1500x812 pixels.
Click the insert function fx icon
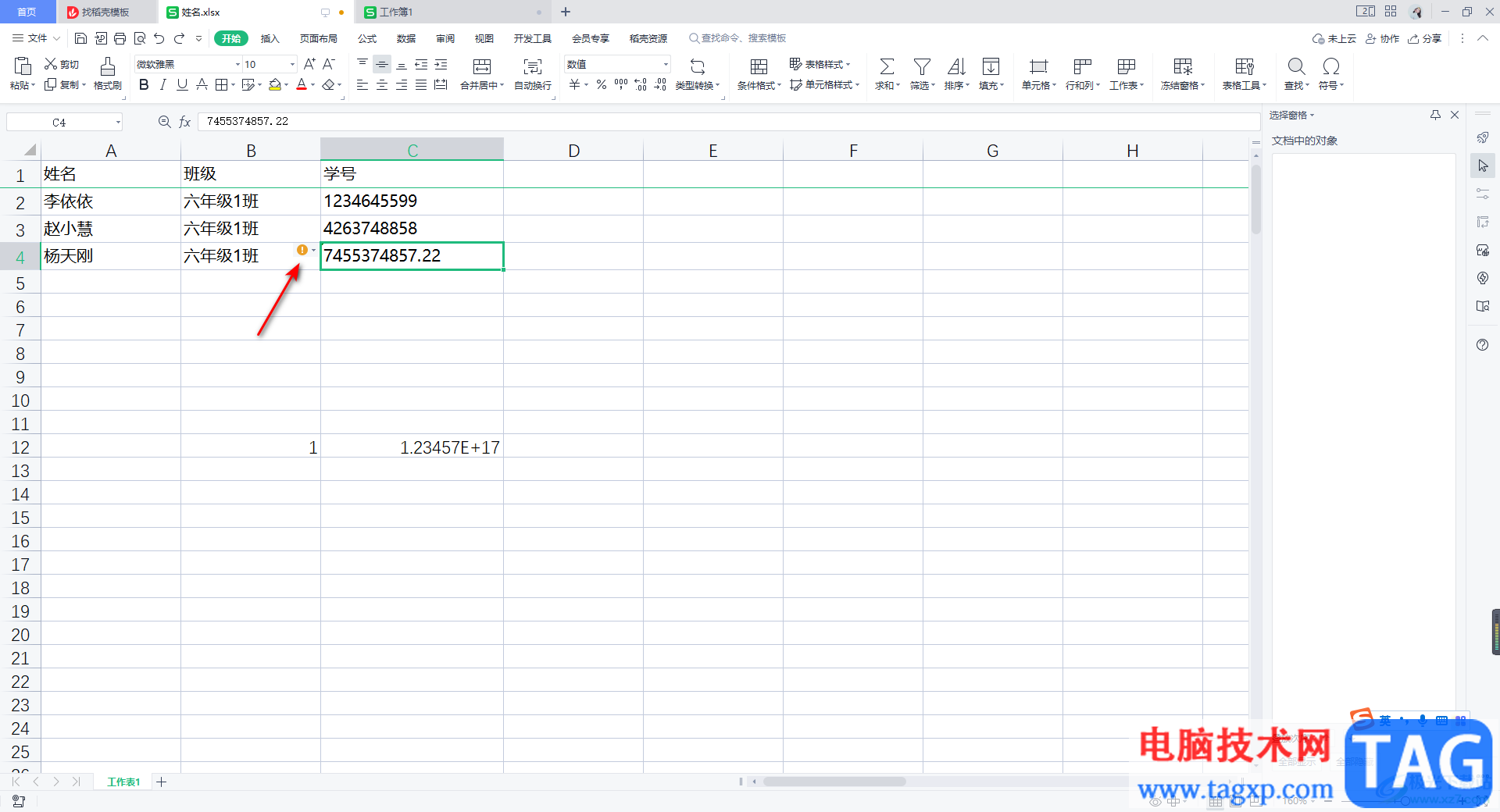185,122
